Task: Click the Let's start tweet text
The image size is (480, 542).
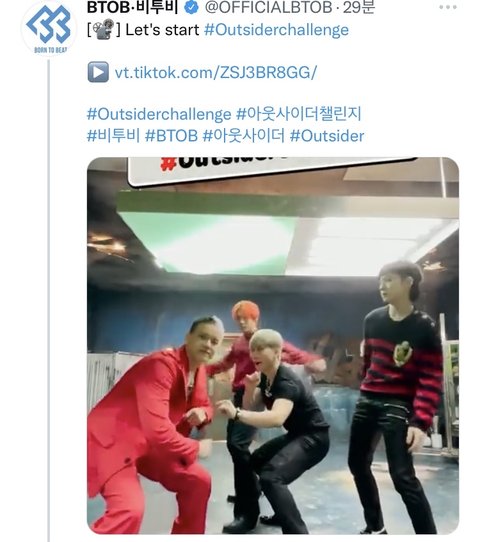Action: pyautogui.click(x=162, y=30)
